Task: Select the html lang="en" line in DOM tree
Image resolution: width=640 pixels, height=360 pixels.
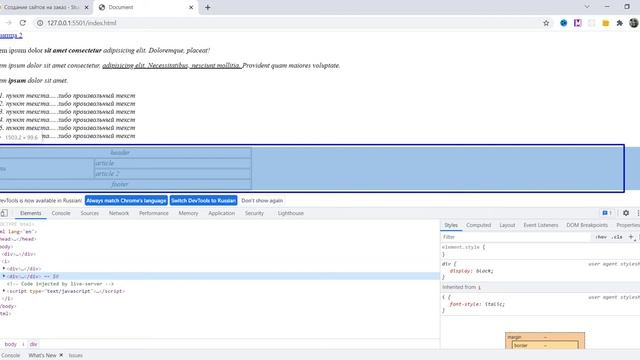Action: (x=18, y=231)
